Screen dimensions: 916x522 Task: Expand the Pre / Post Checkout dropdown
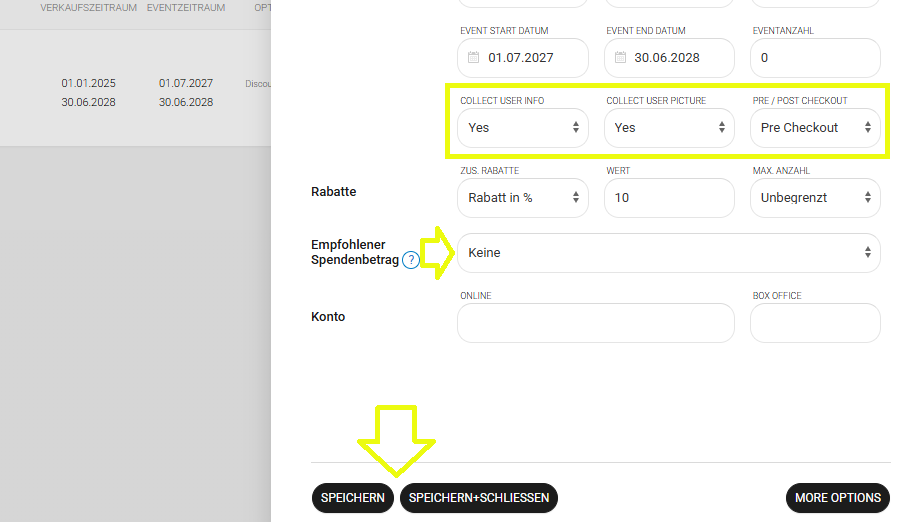[814, 128]
